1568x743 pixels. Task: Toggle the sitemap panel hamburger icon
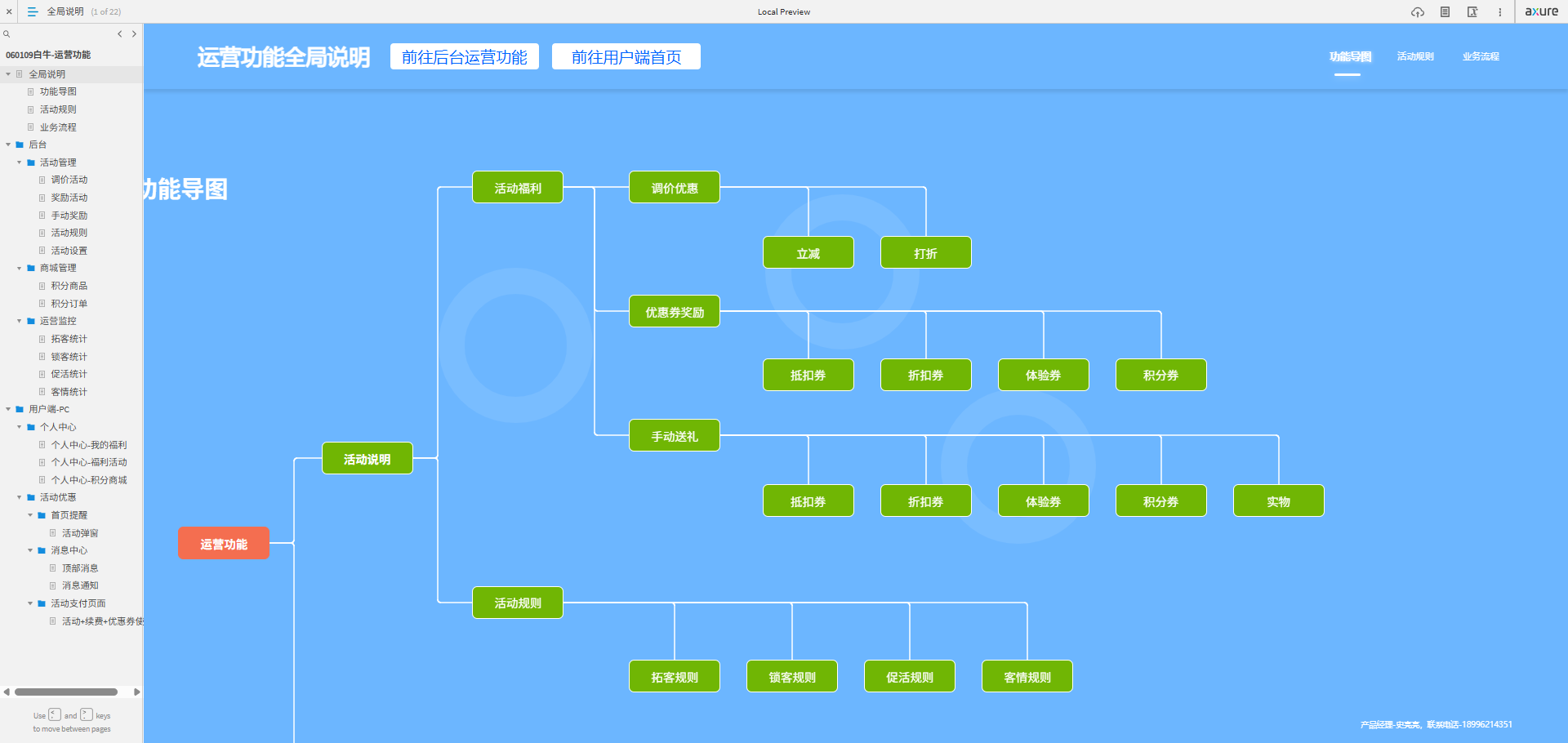pos(33,11)
